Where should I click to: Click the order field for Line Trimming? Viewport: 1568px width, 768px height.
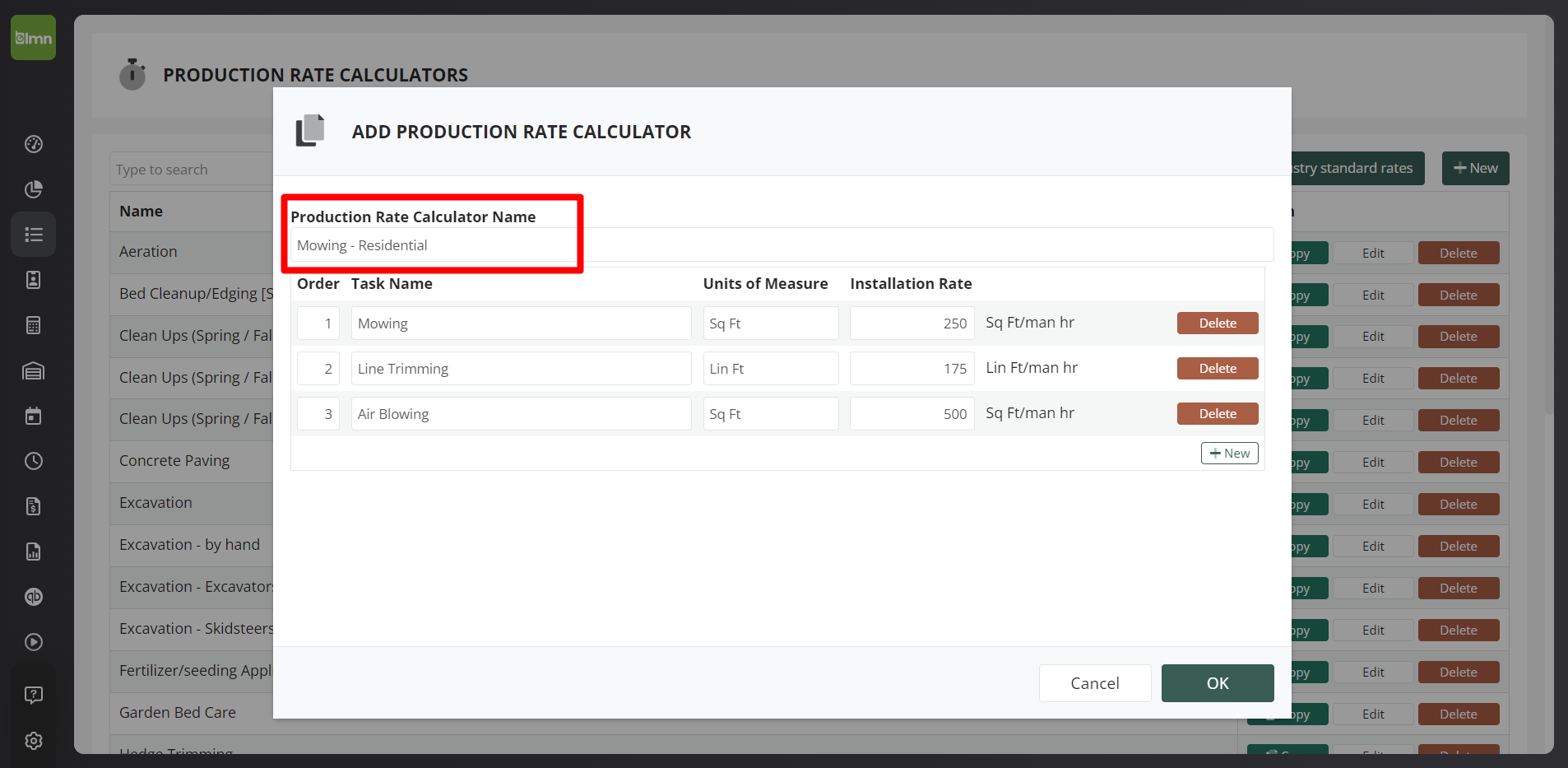[x=318, y=369]
